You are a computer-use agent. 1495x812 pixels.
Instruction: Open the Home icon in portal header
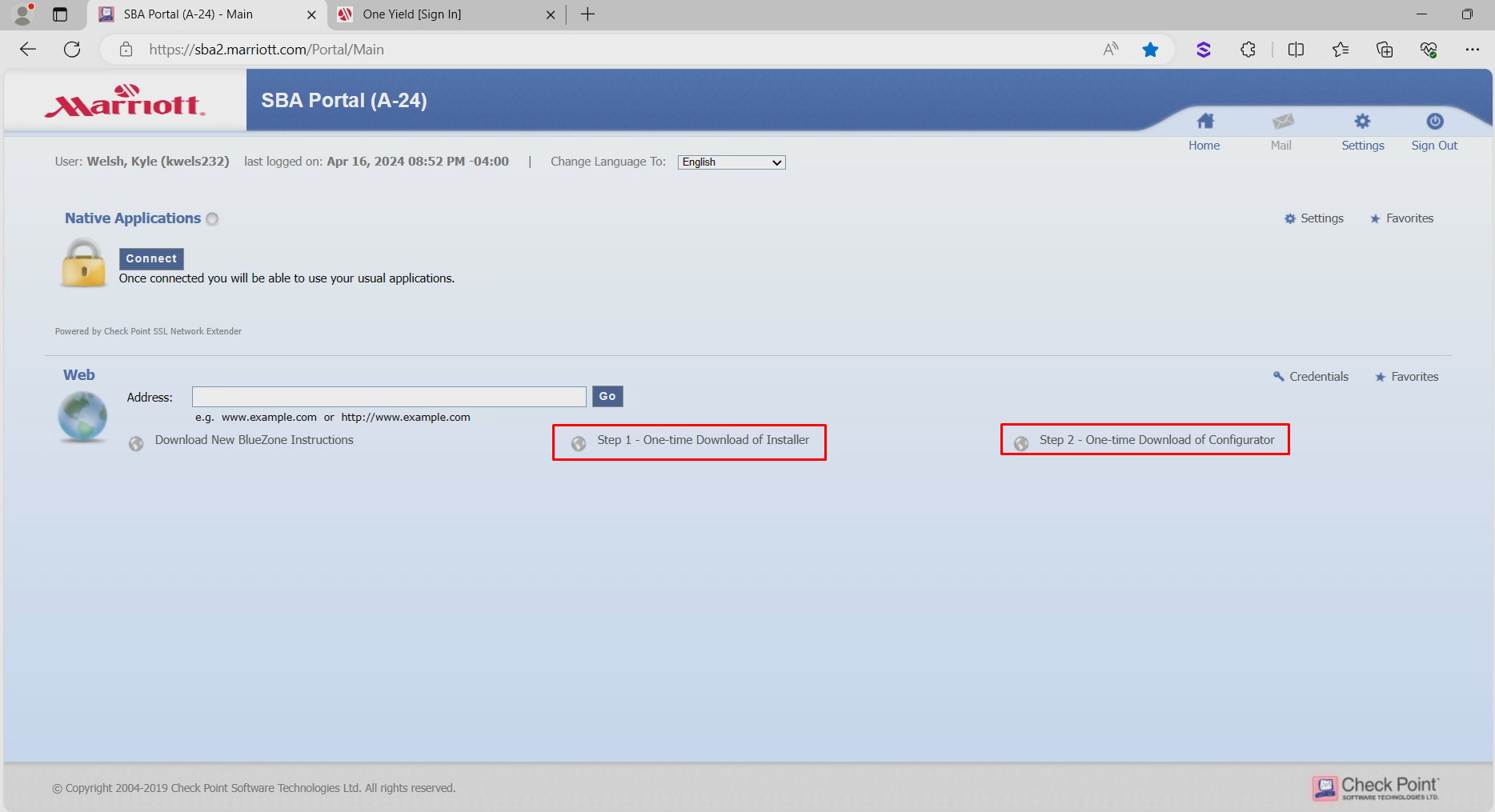1204,122
